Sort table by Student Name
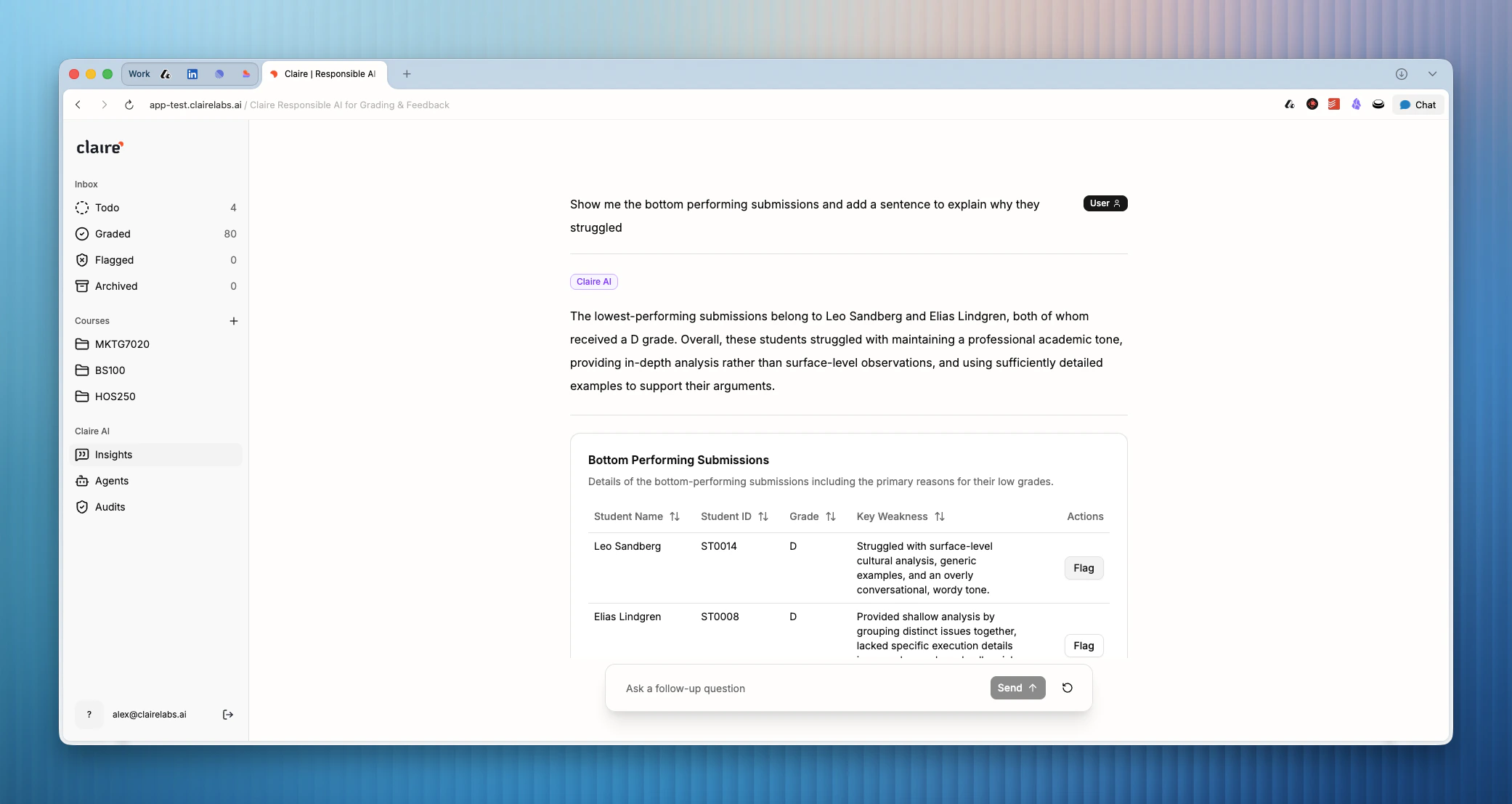 (675, 516)
